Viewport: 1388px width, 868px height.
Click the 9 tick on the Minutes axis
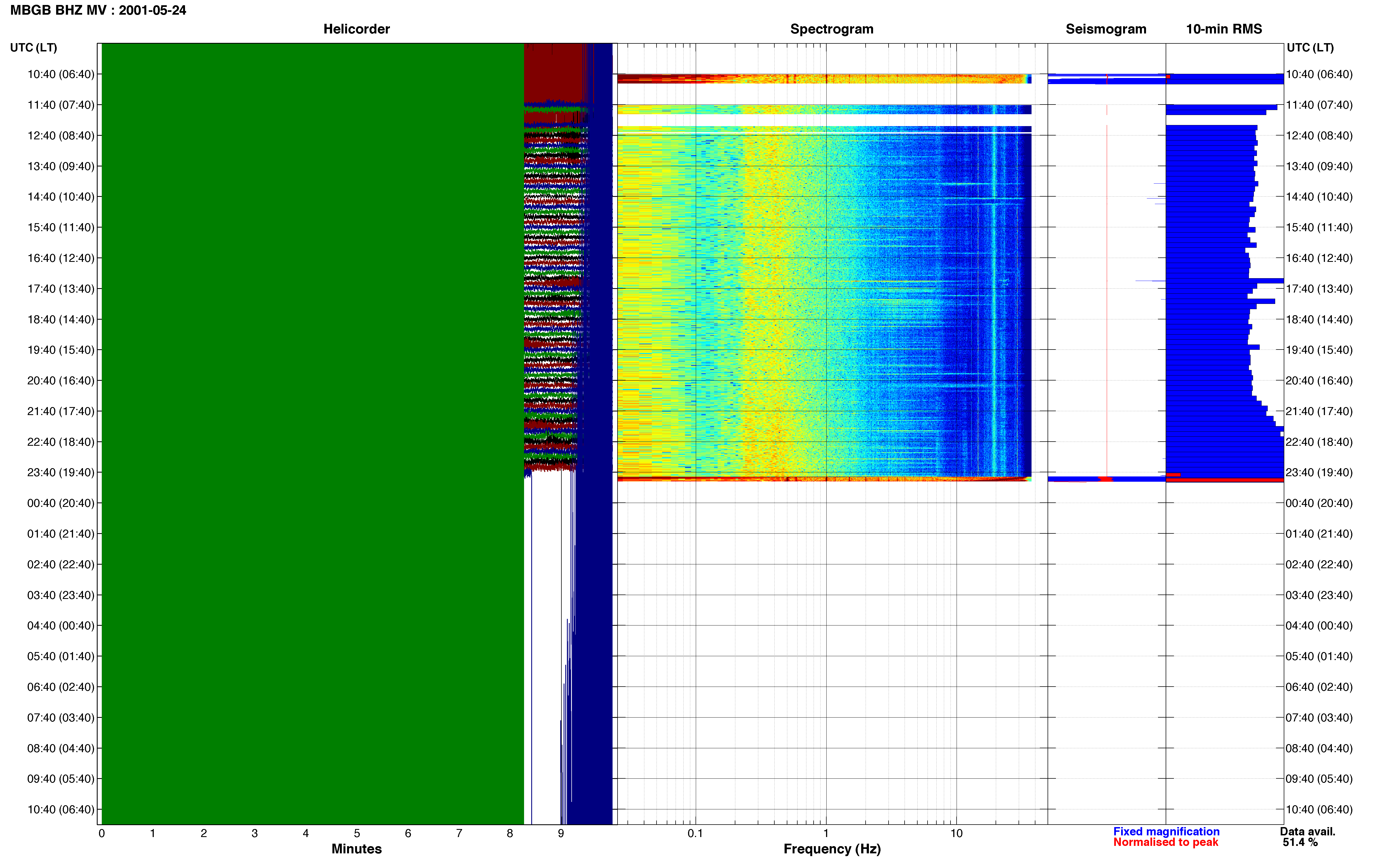point(561,833)
